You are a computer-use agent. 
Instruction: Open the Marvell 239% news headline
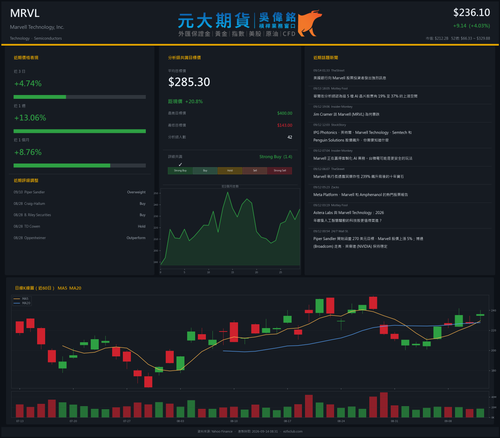[358, 176]
